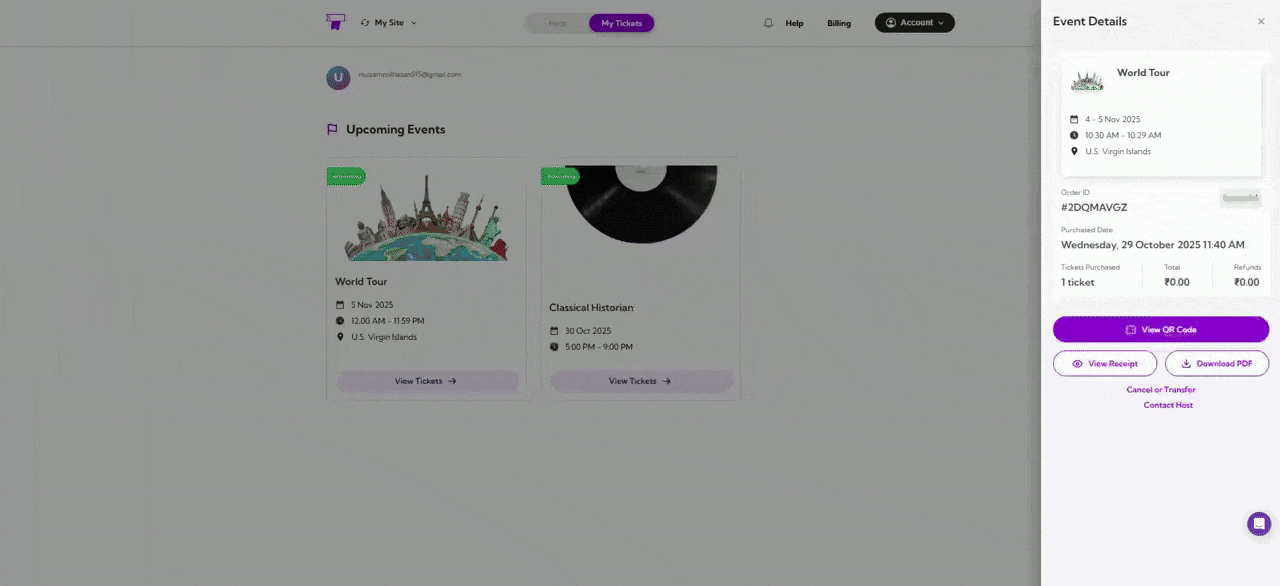Click the status badge beside Order ID
This screenshot has height=586, width=1280.
pyautogui.click(x=1240, y=198)
